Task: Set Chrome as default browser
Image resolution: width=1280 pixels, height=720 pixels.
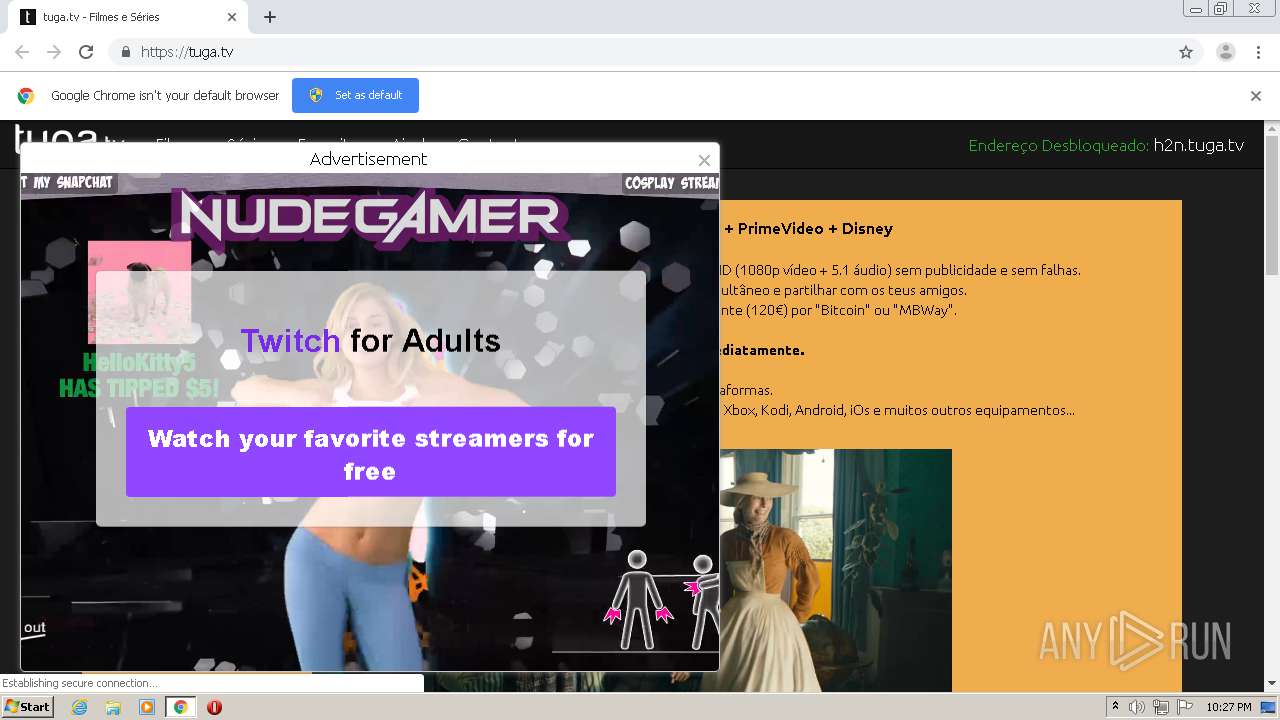Action: coord(355,96)
